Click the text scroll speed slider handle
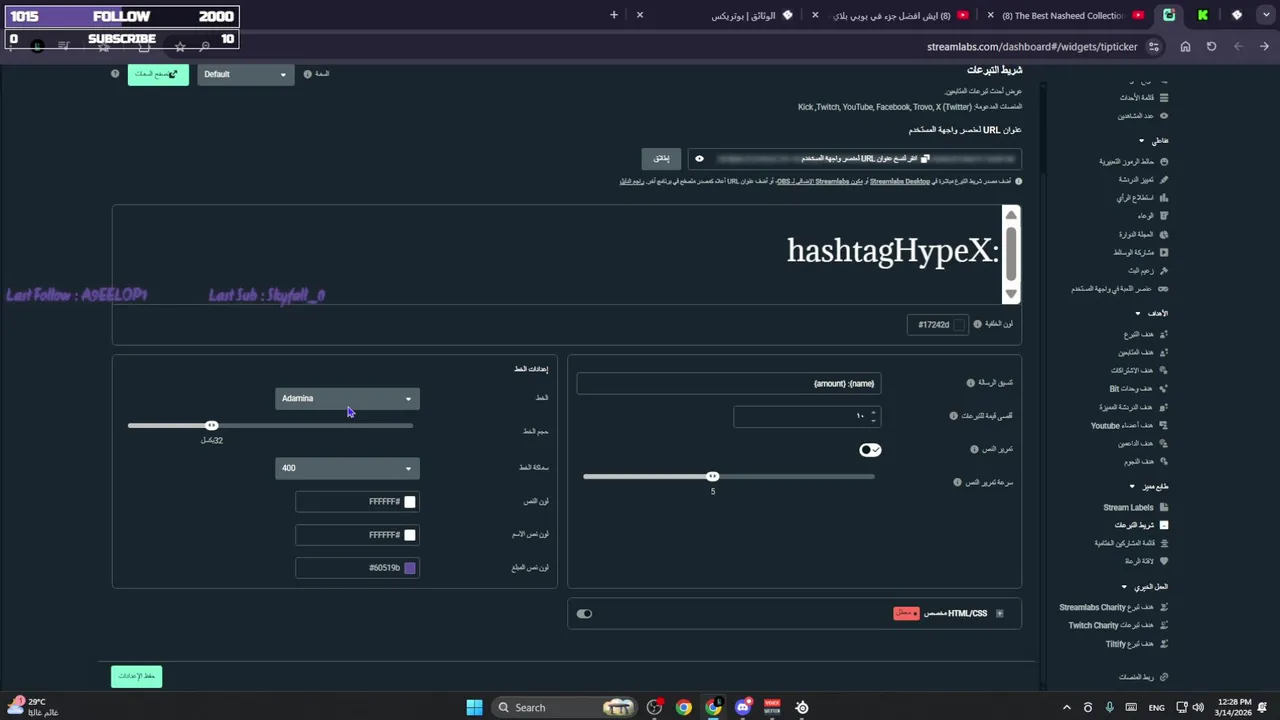1280x720 pixels. point(712,477)
